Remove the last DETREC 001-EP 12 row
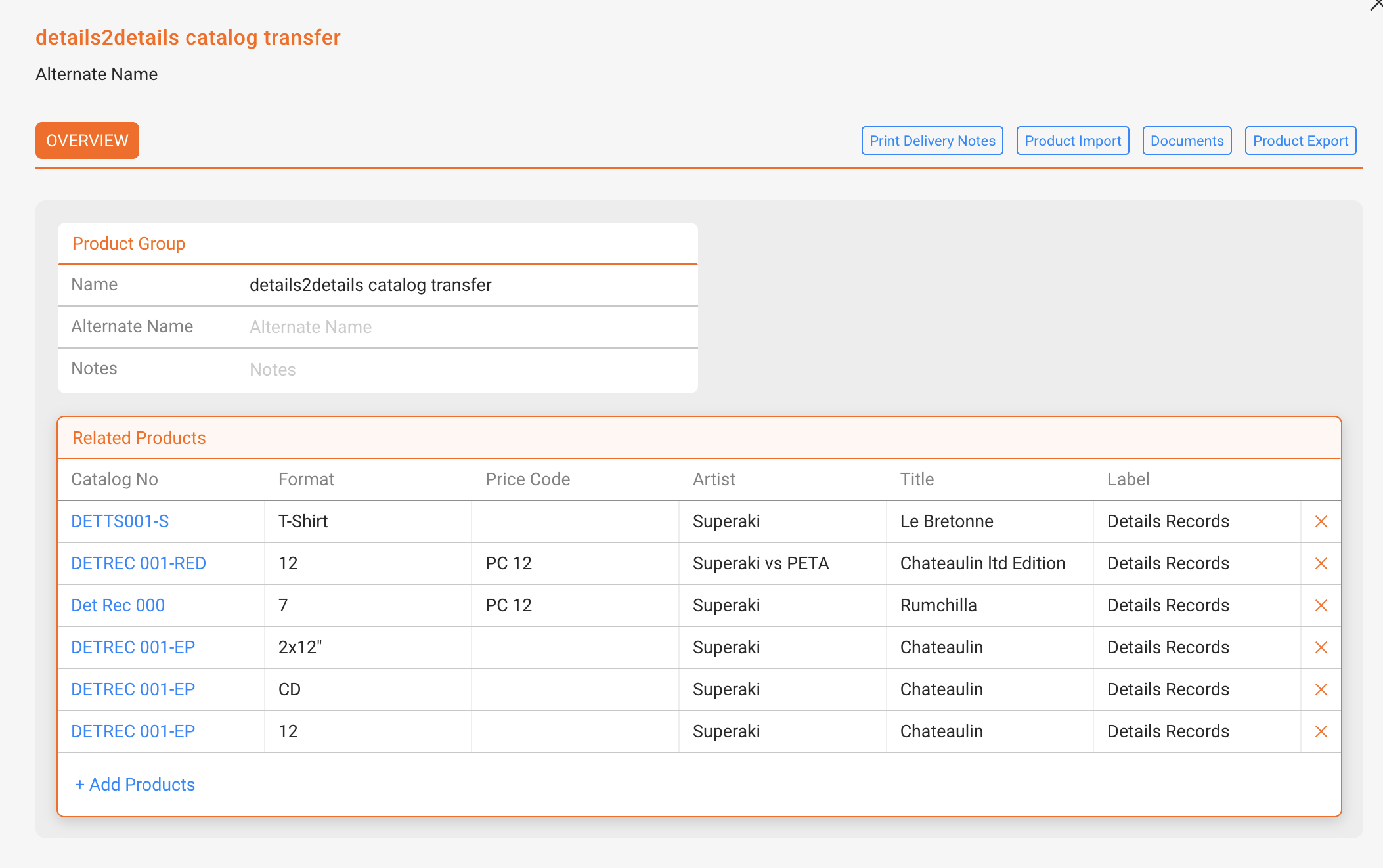Viewport: 1383px width, 868px height. pos(1321,731)
